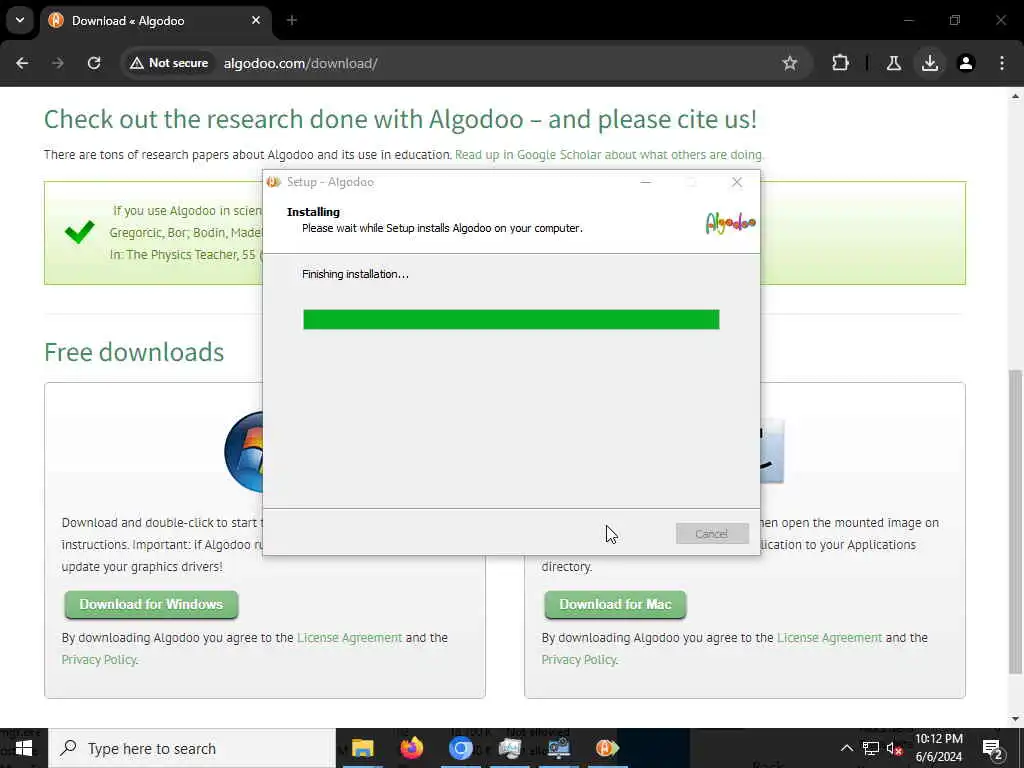
Task: Click the 'Finishing installation...' status text
Action: [355, 274]
